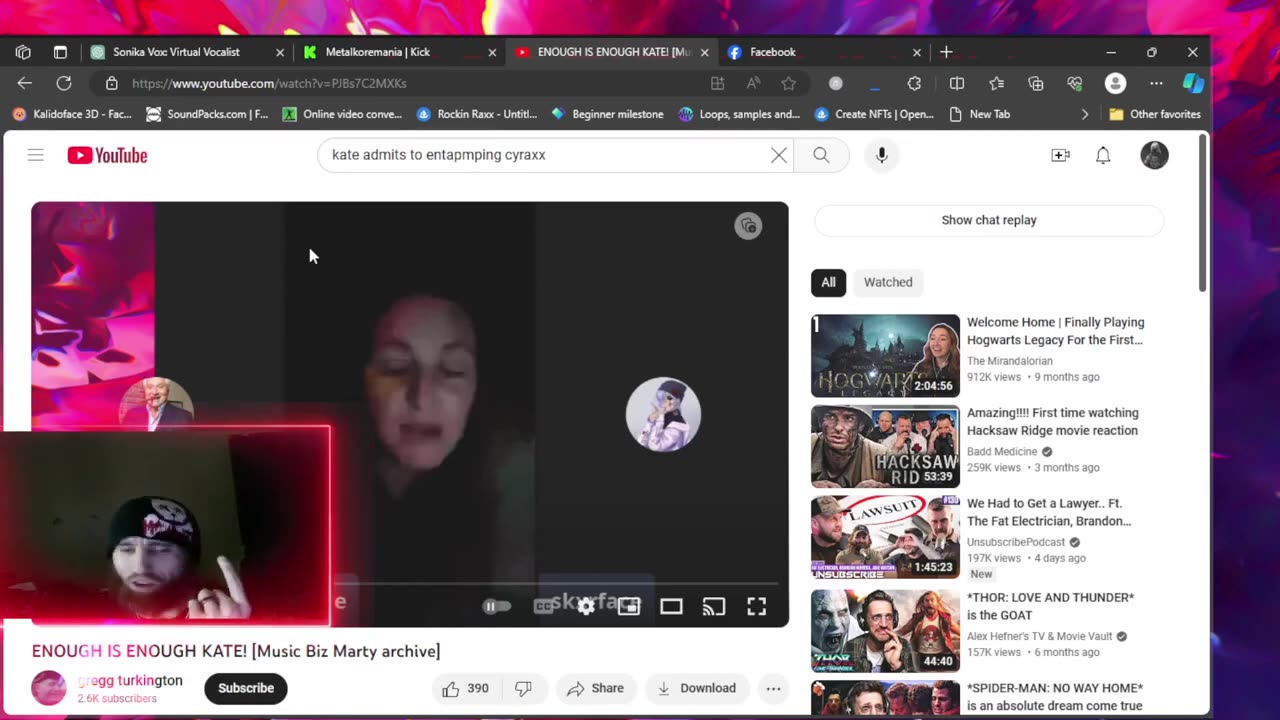Add page to favorites with star
This screenshot has height=720, width=1280.
tap(788, 83)
